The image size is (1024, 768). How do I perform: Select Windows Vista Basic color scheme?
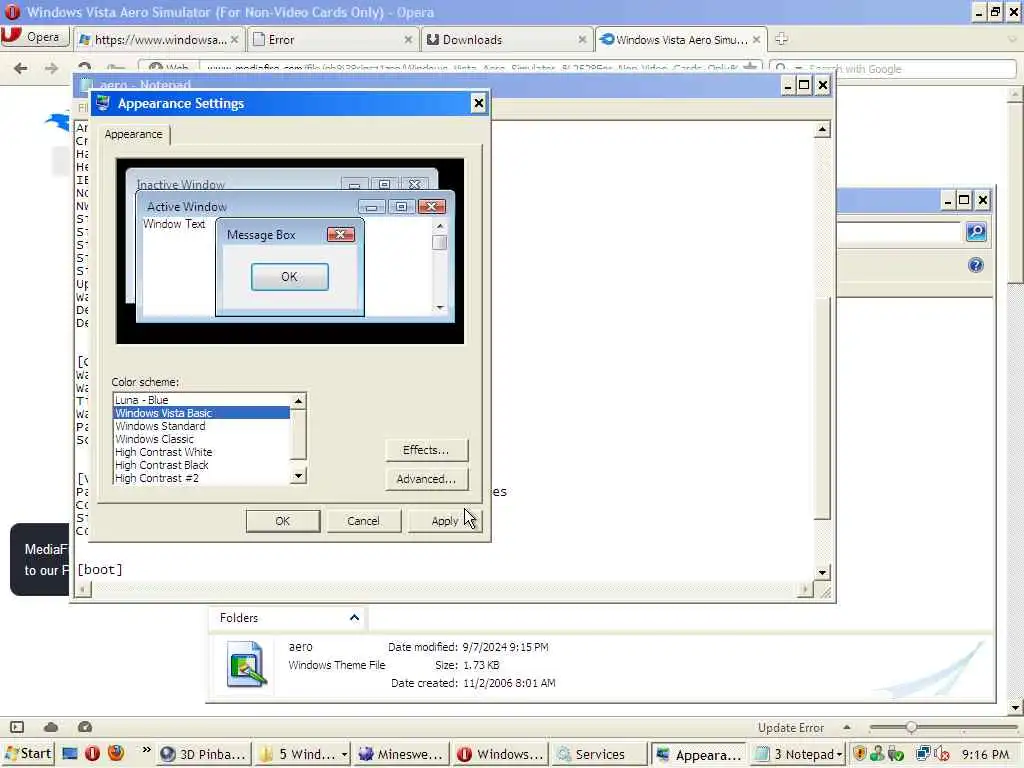point(201,413)
